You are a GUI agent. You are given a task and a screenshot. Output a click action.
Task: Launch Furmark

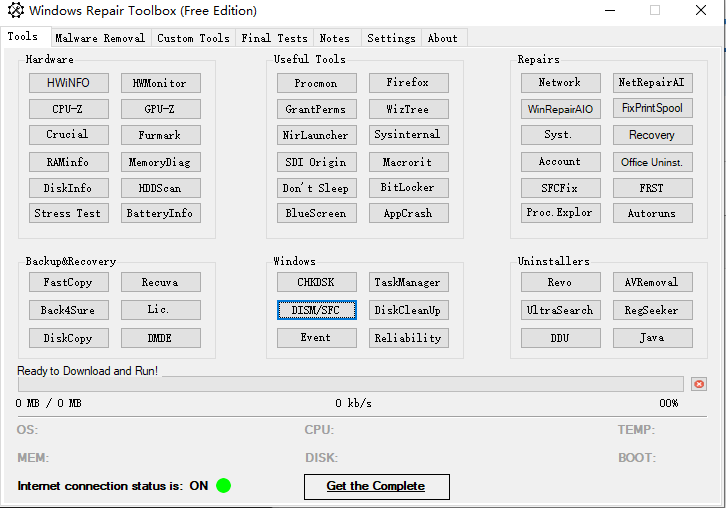(x=161, y=135)
